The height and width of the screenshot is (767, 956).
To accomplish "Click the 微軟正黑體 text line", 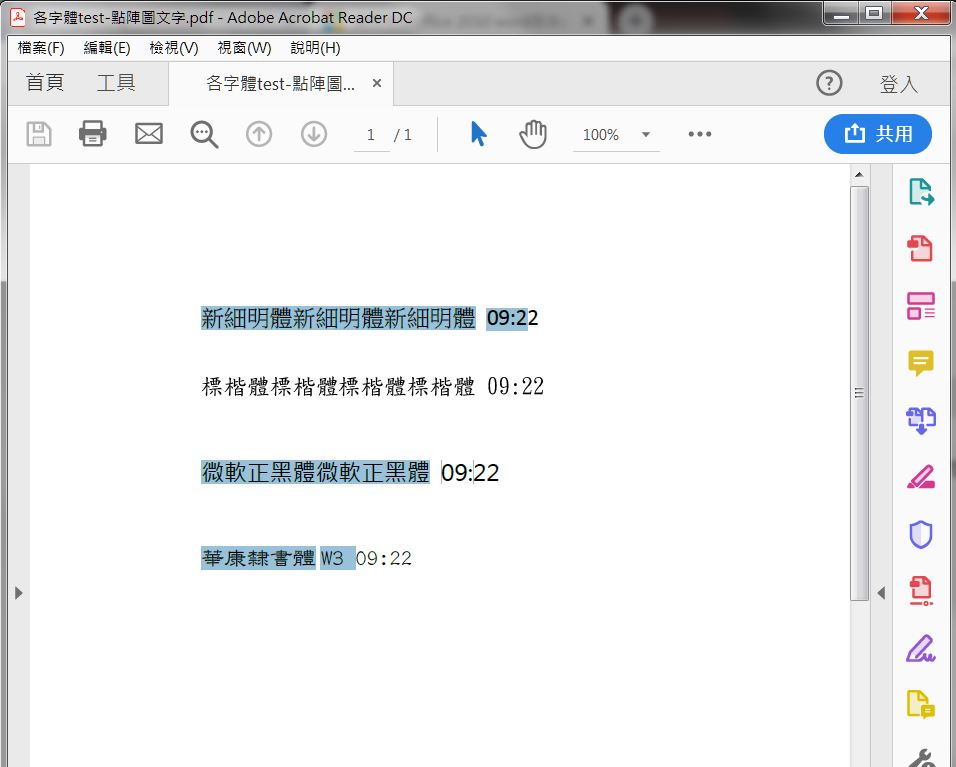I will click(315, 473).
